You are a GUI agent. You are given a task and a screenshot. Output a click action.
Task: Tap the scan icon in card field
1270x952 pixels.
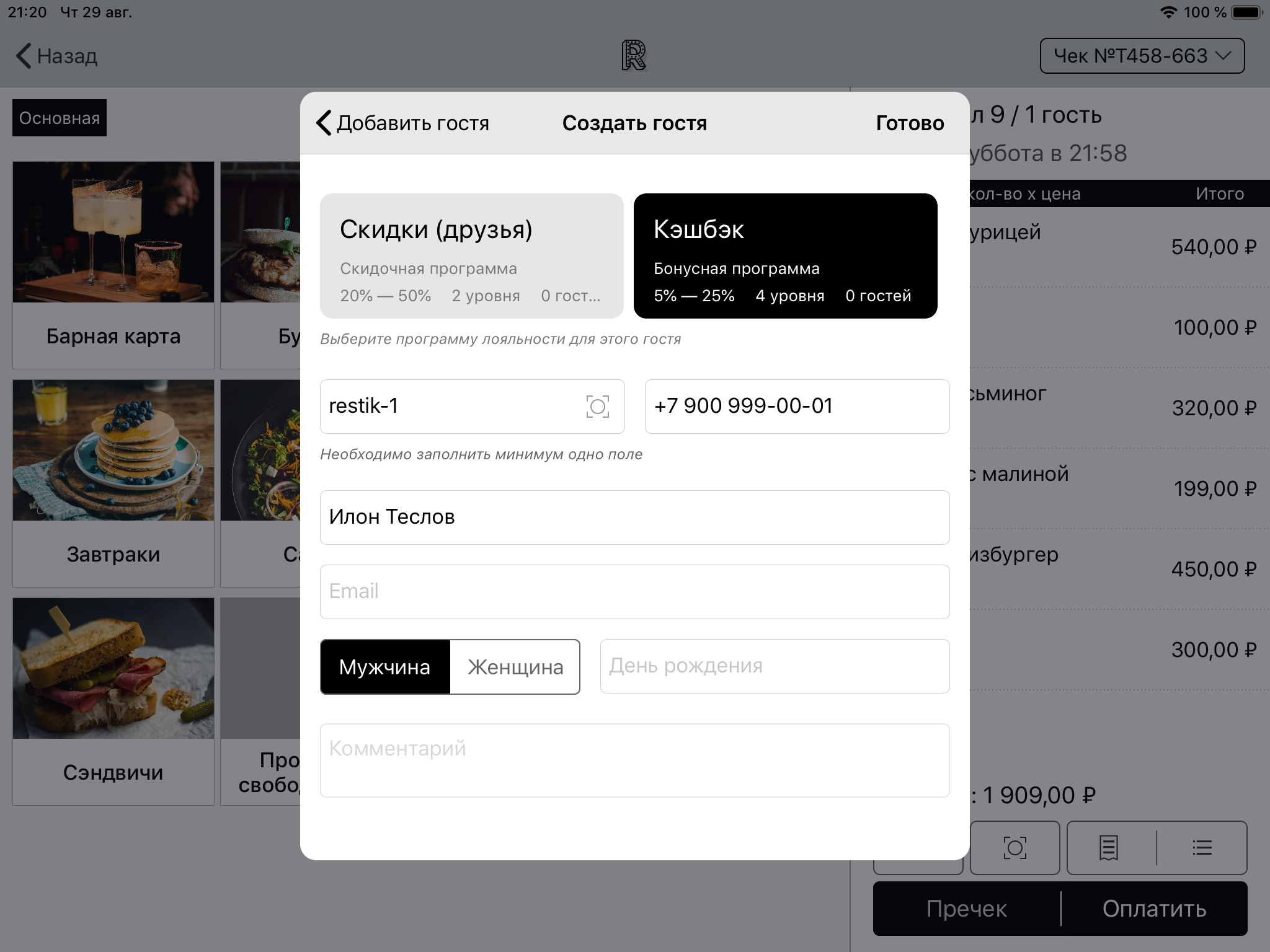tap(597, 407)
